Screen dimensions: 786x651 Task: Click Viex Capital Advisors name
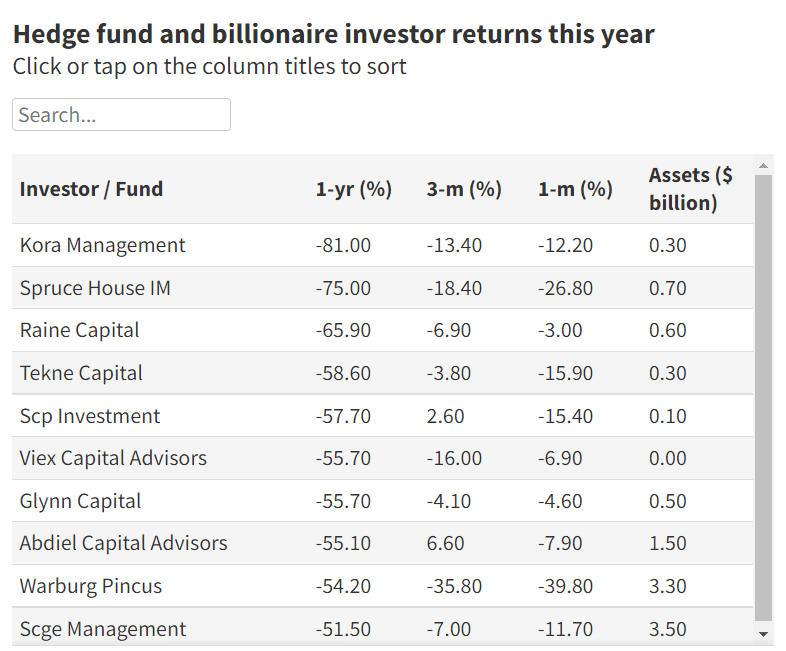[x=113, y=458]
